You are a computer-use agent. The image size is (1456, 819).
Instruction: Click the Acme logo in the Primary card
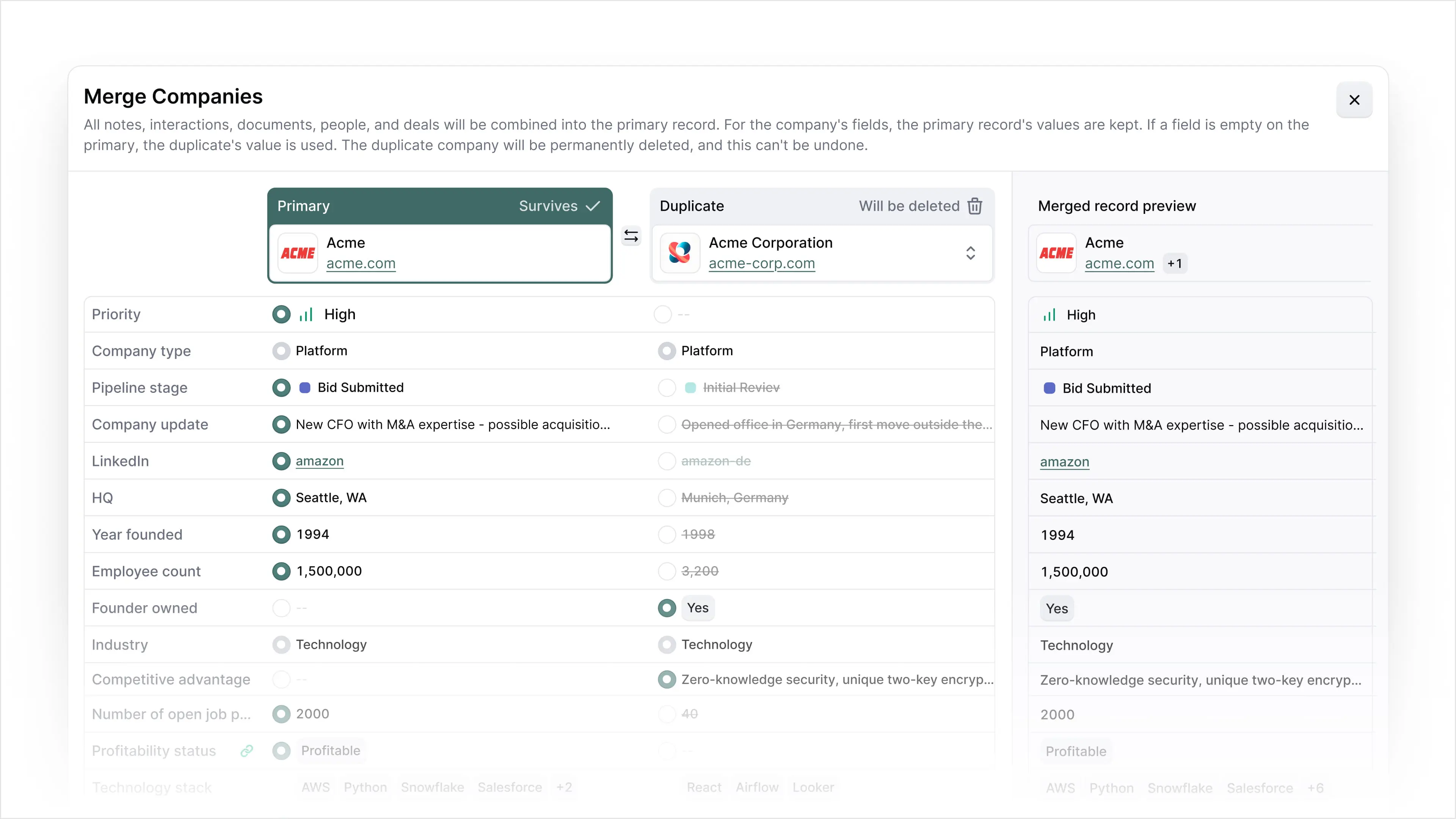(x=298, y=253)
